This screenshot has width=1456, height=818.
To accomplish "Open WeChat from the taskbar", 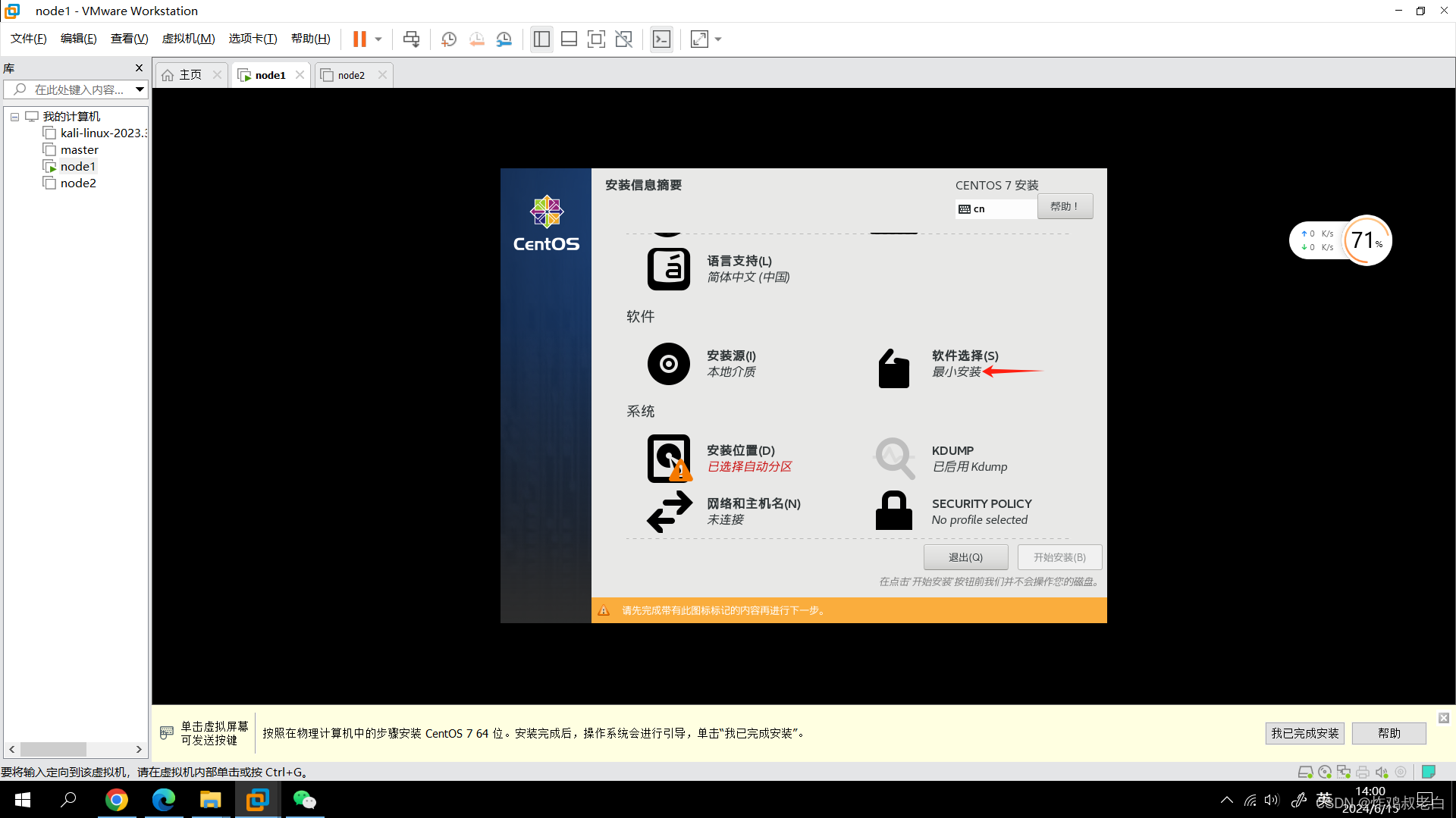I will (x=304, y=800).
